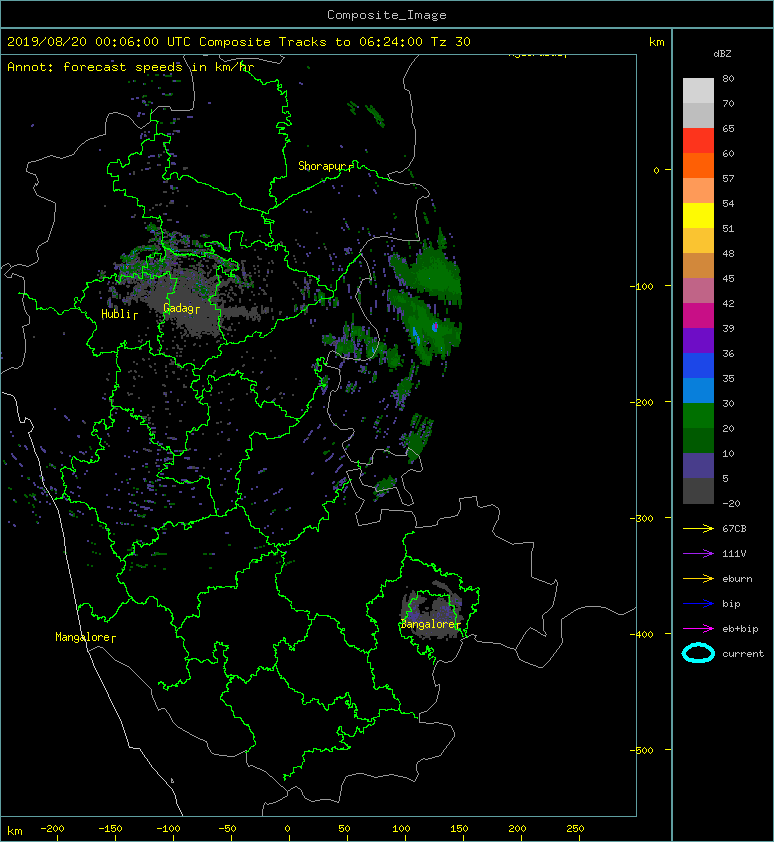The image size is (774, 842).
Task: Select the royal blue swatch between 36 and 35
Action: (x=698, y=365)
